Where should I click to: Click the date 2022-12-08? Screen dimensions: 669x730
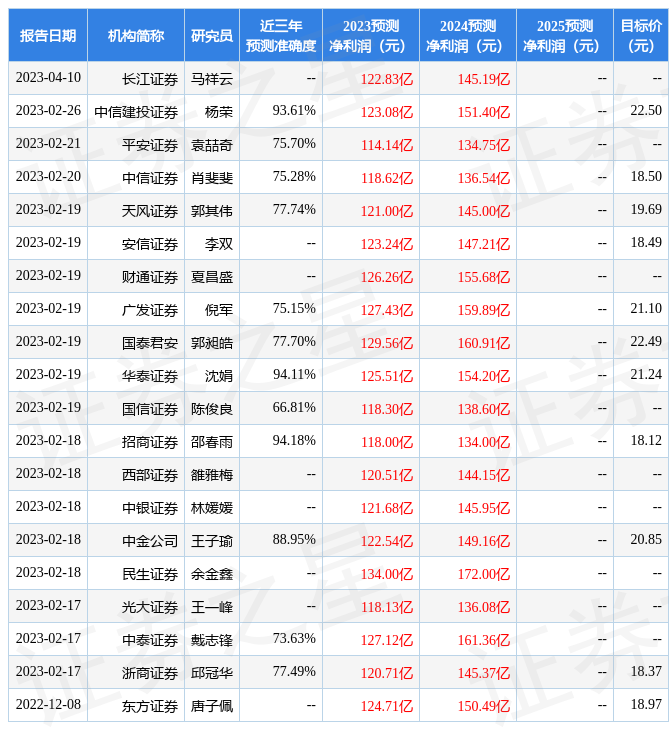(x=48, y=704)
